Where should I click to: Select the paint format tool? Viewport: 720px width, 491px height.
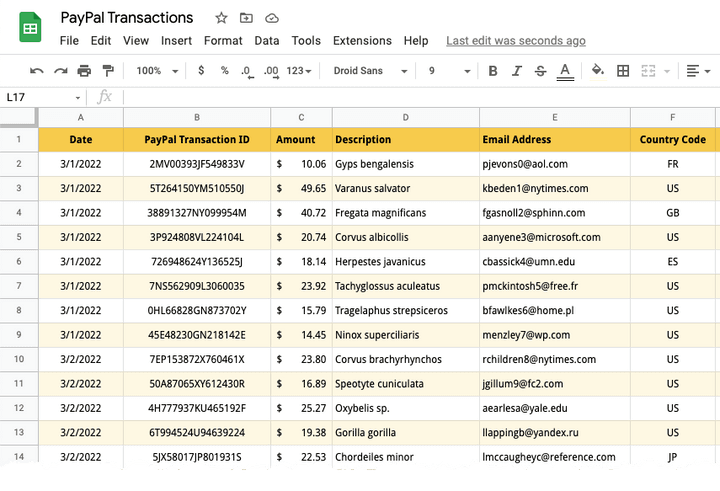tap(108, 71)
